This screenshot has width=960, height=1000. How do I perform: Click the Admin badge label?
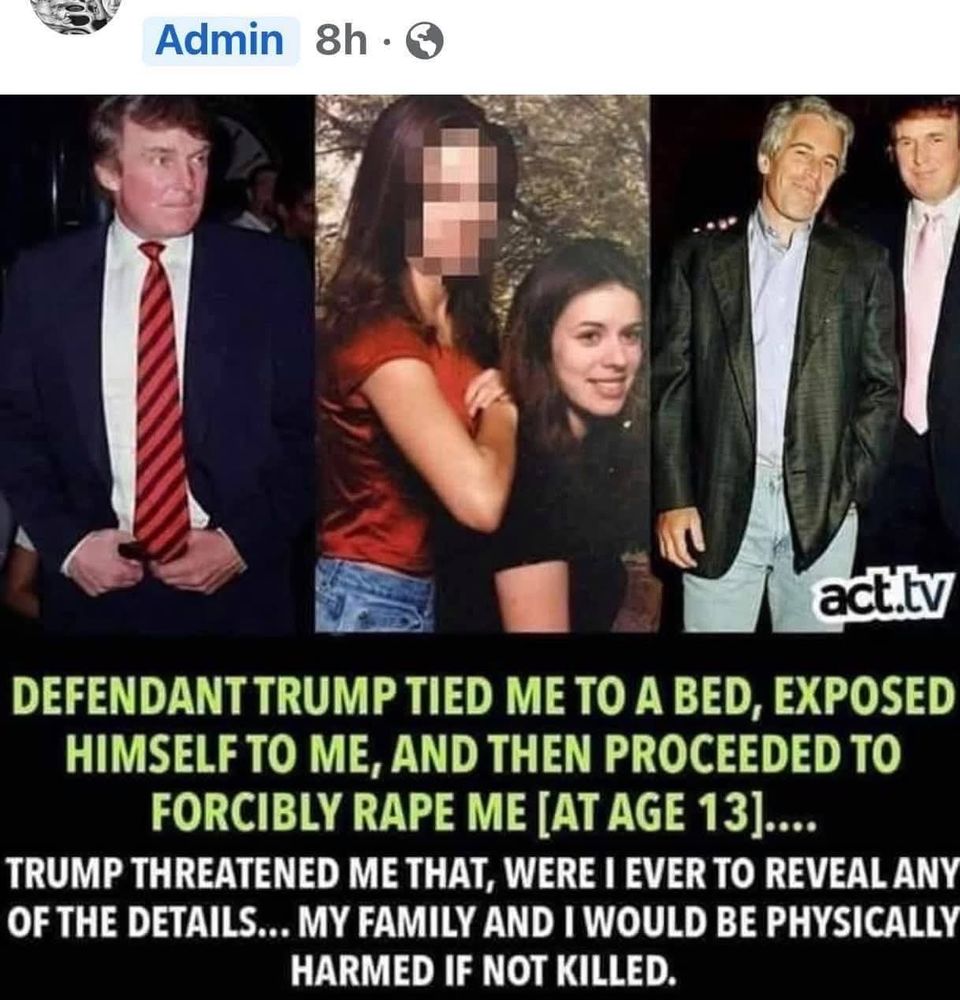220,41
